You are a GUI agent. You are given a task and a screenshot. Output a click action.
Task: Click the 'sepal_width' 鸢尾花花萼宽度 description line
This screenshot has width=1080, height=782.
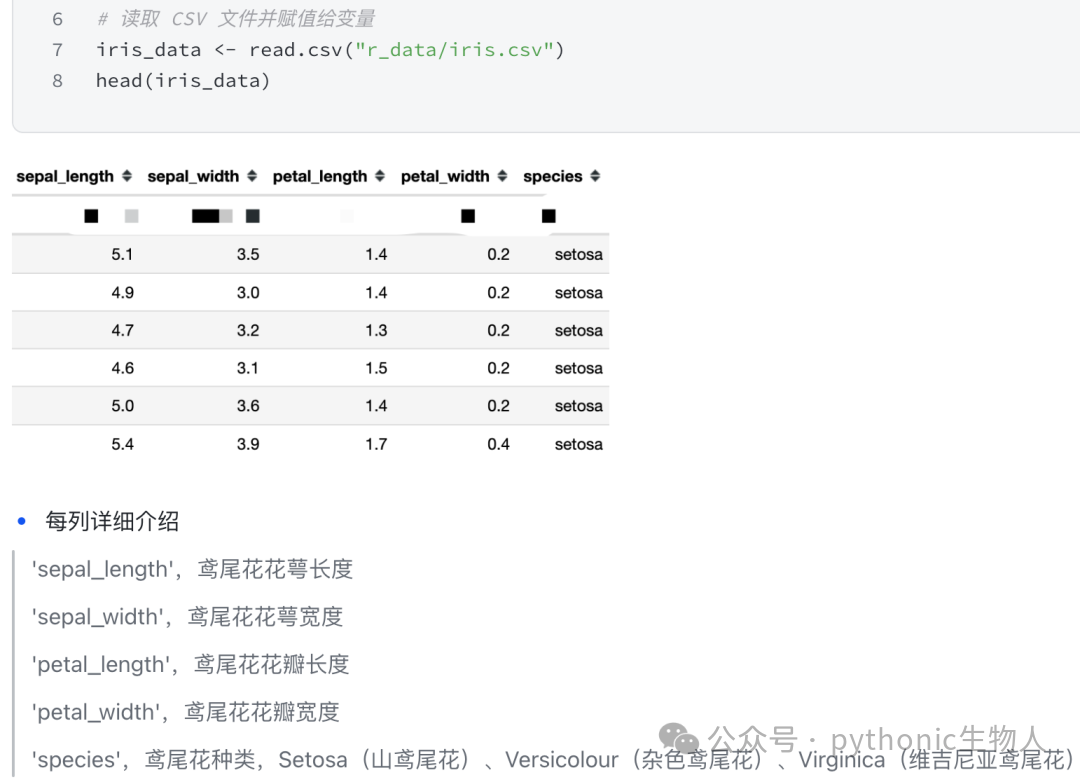pyautogui.click(x=187, y=617)
